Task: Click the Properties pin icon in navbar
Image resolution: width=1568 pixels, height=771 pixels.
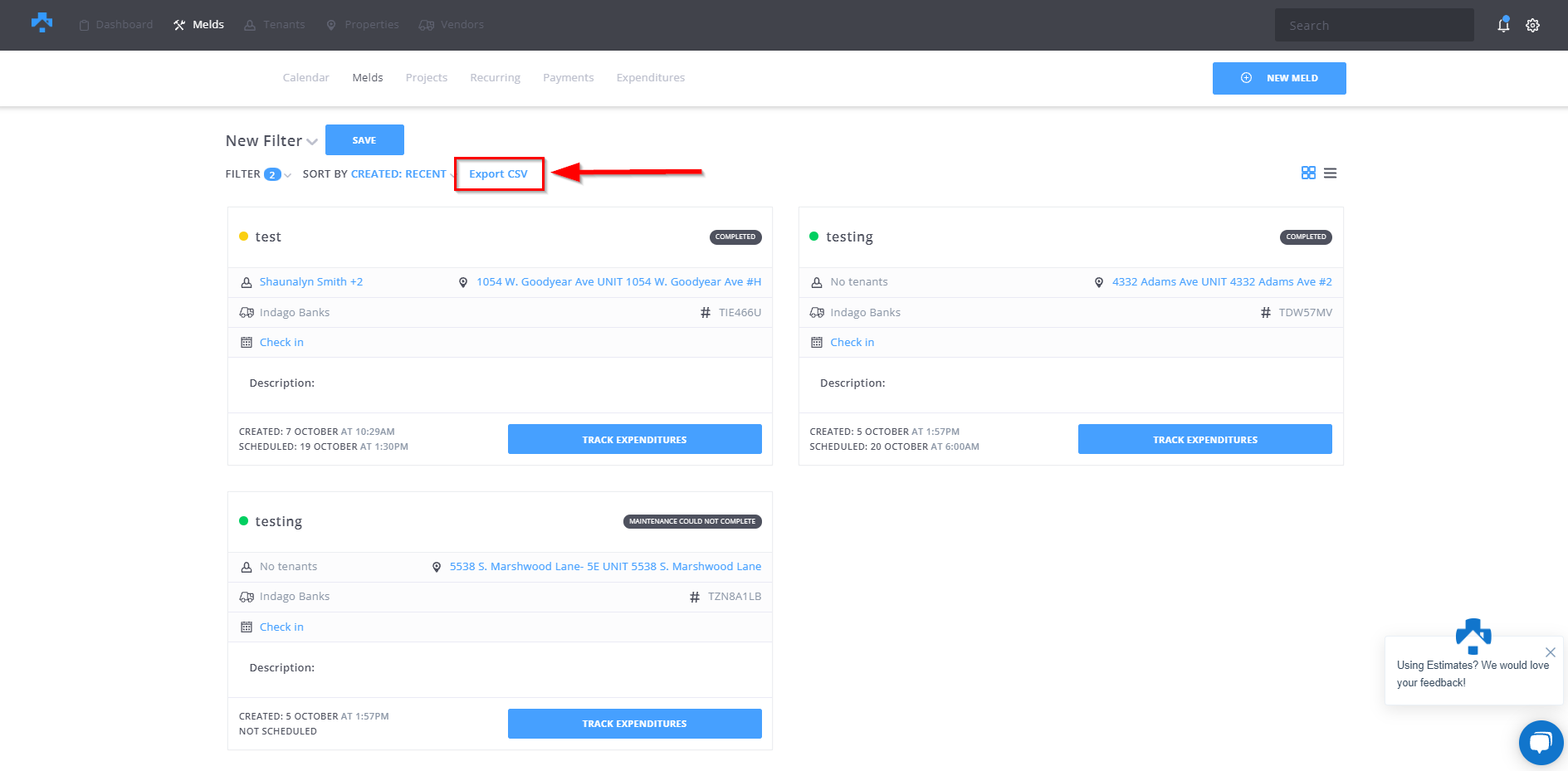Action: coord(331,25)
